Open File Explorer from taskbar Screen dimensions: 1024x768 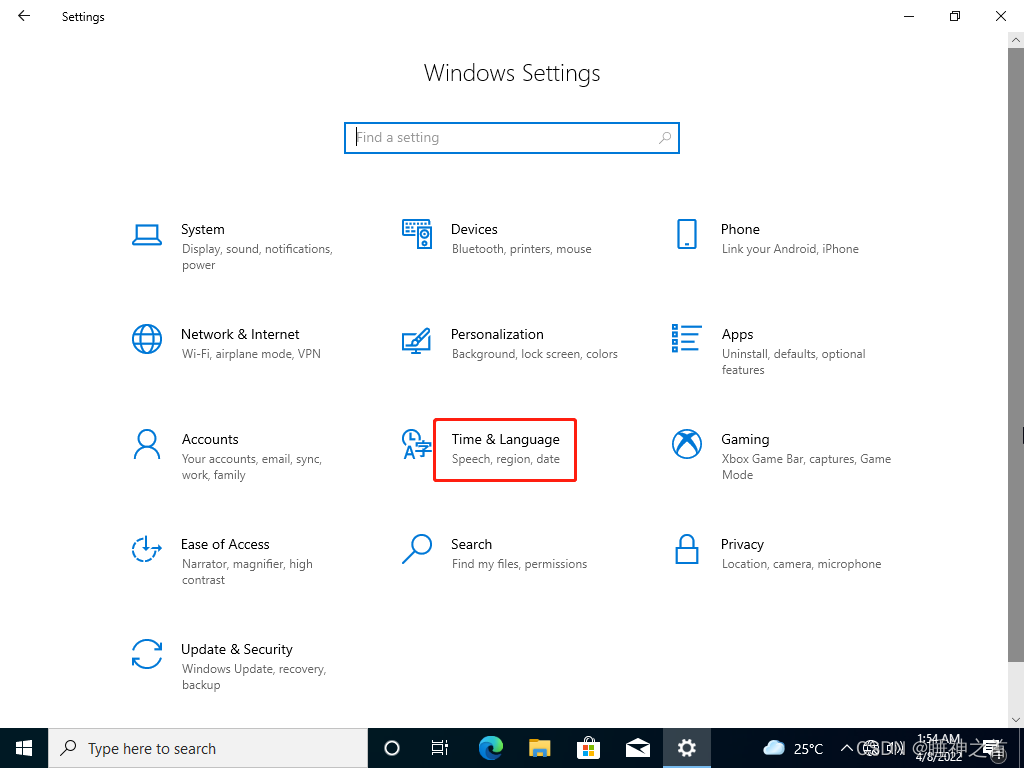[x=539, y=748]
